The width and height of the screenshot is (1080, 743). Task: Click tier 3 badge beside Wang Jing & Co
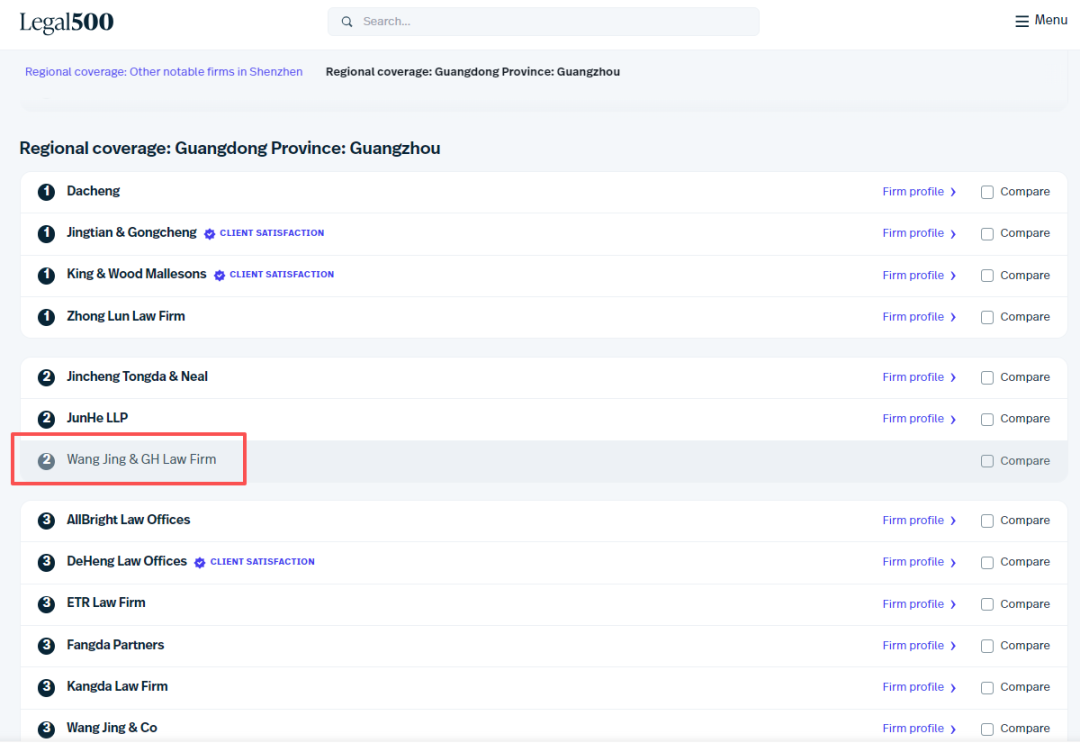pos(46,729)
